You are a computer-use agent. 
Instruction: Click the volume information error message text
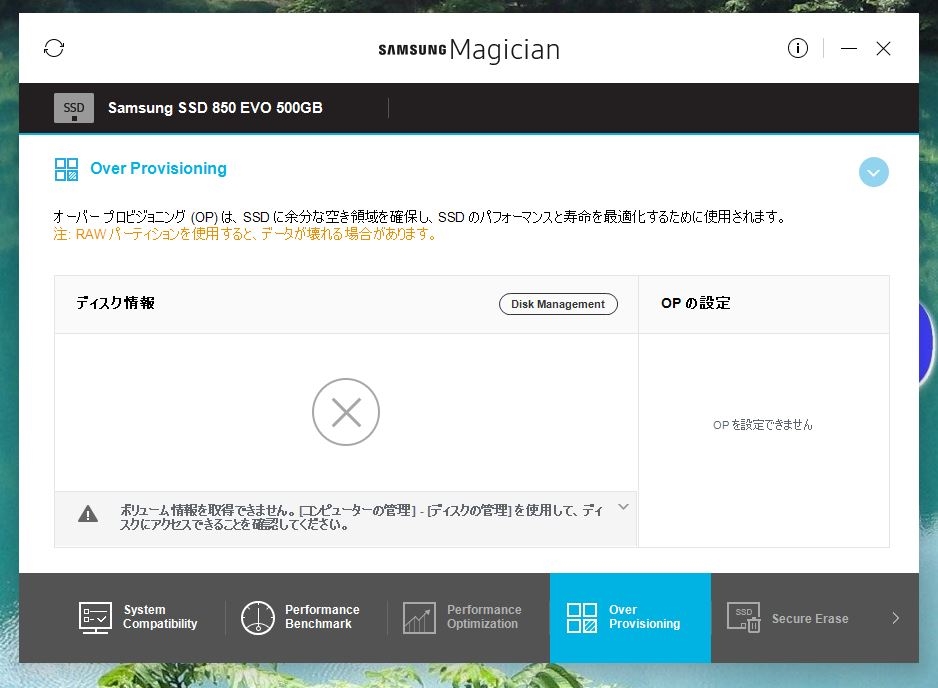(361, 517)
